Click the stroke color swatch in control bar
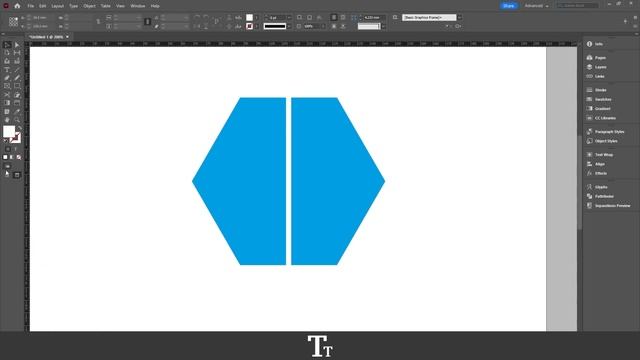The image size is (640, 360). coord(249,26)
